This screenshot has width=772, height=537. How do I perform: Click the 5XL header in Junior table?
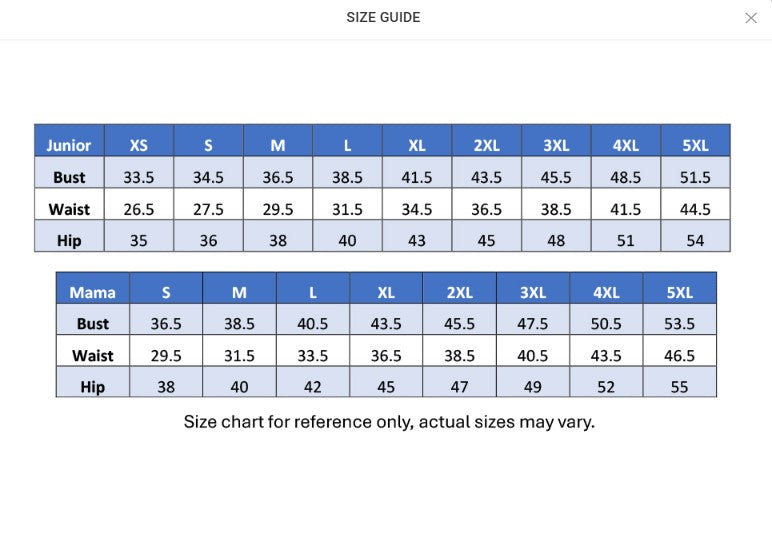pyautogui.click(x=695, y=145)
